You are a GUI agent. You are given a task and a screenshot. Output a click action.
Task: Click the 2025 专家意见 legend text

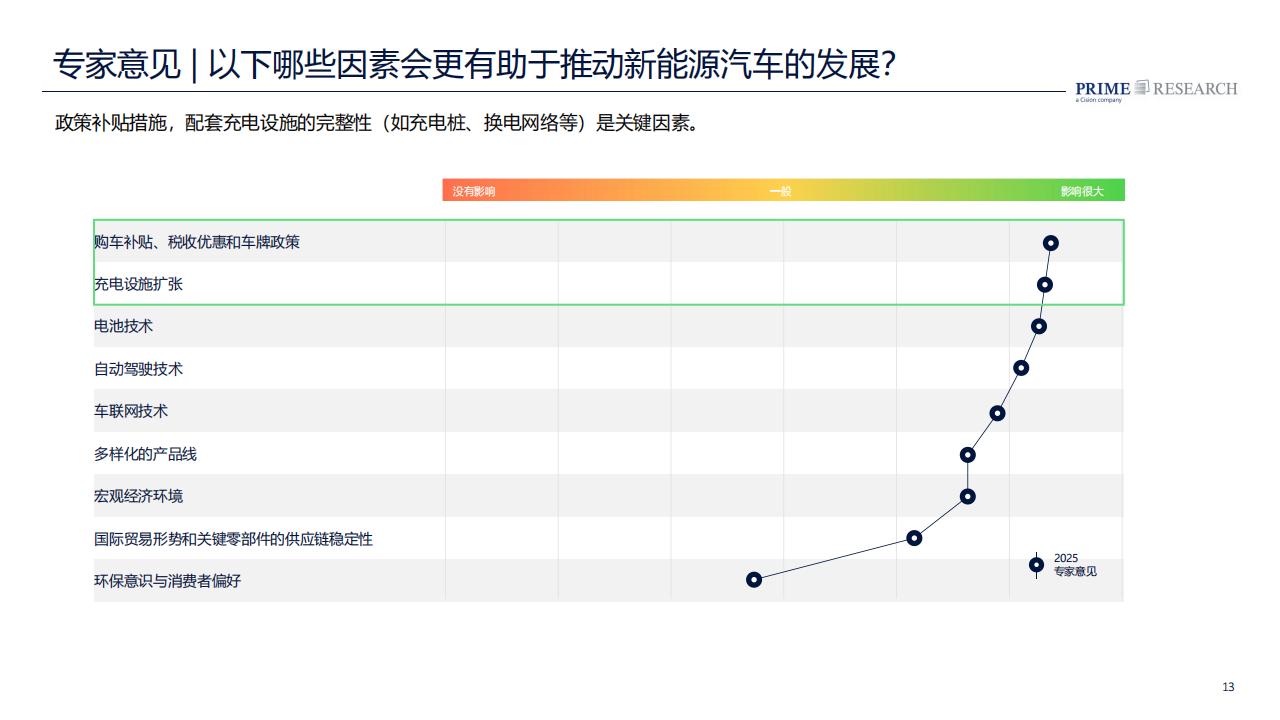coord(1075,565)
